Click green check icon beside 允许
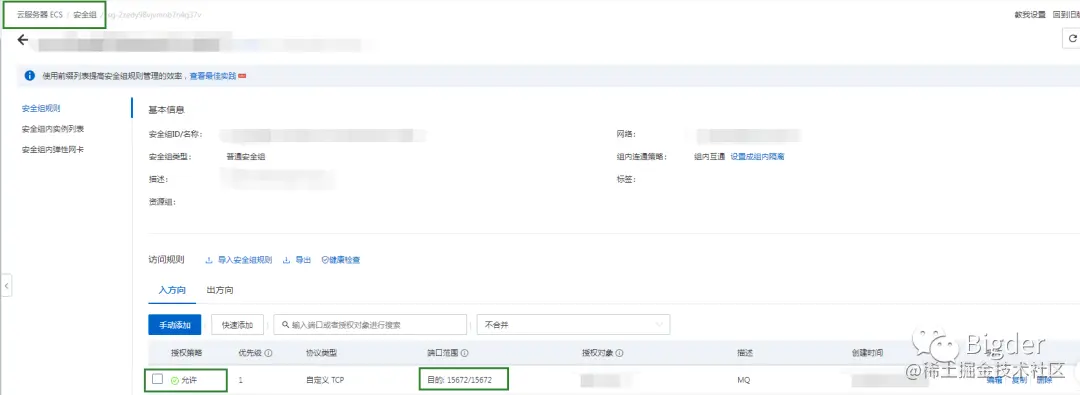The image size is (1080, 395). (174, 380)
